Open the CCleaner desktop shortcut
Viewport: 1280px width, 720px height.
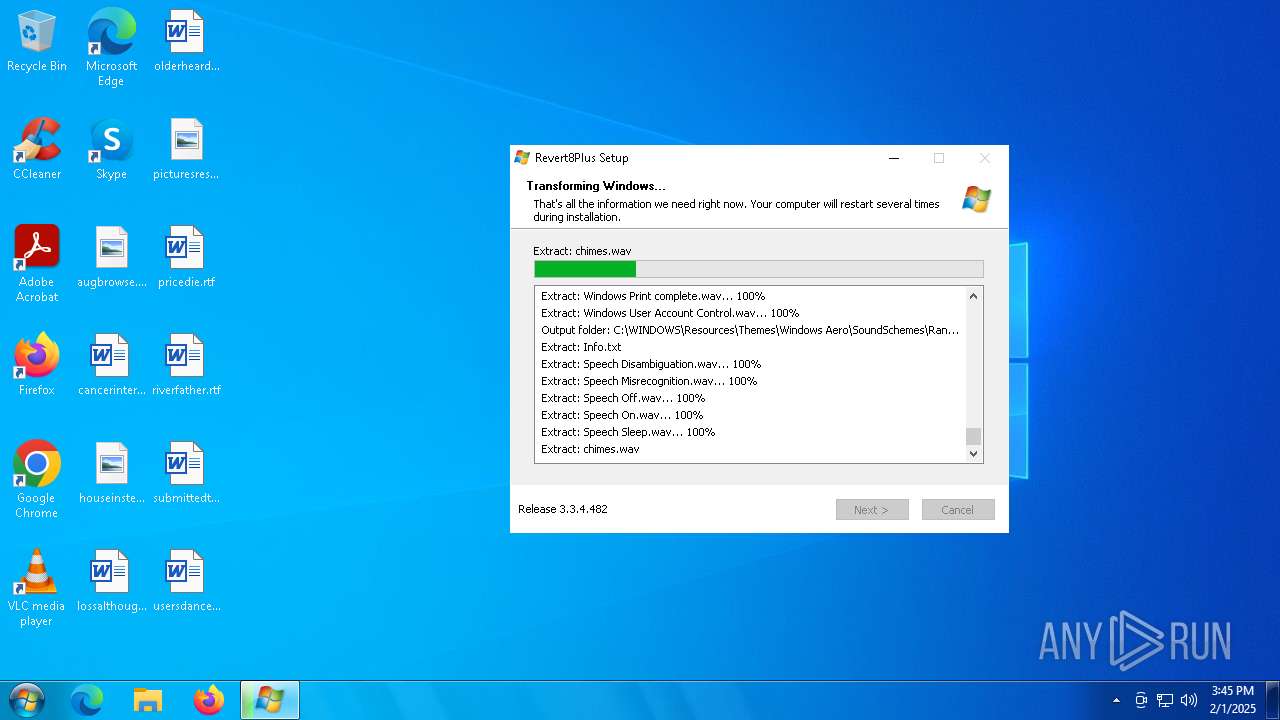(37, 150)
